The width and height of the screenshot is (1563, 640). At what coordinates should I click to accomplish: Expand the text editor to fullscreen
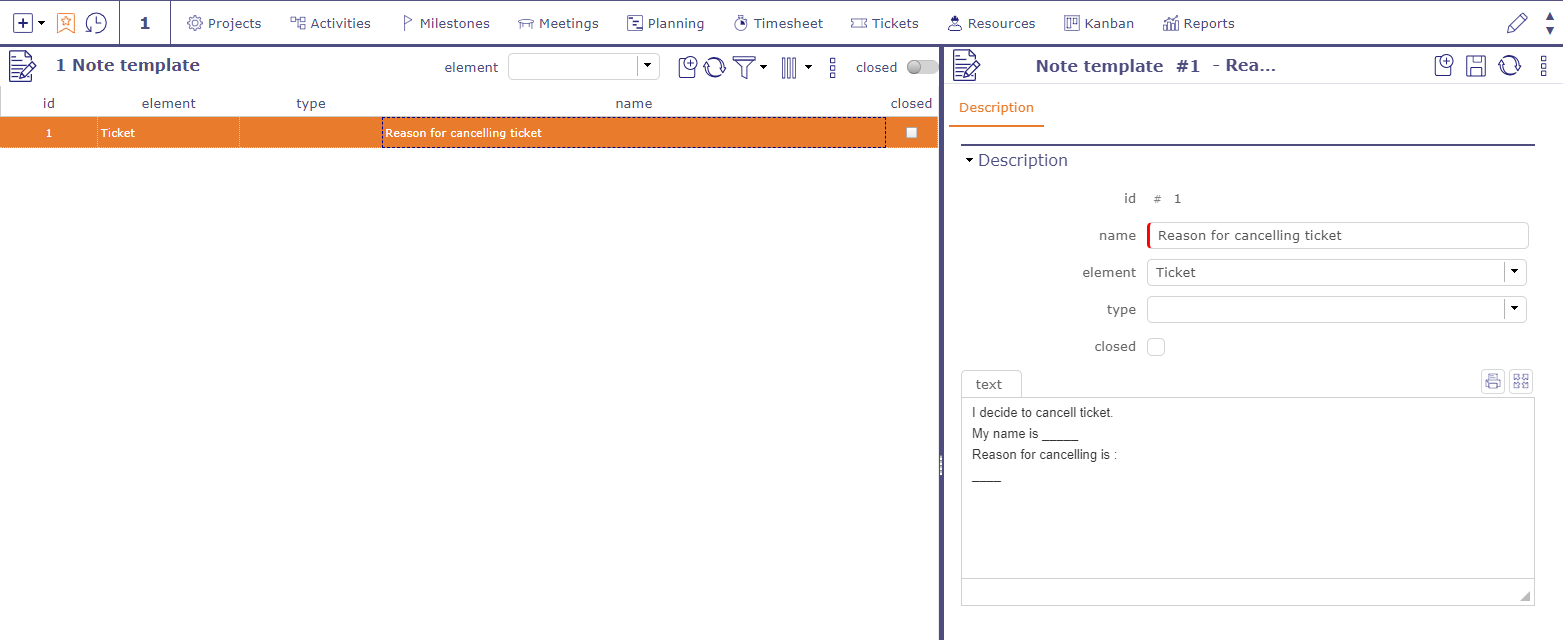(x=1521, y=381)
